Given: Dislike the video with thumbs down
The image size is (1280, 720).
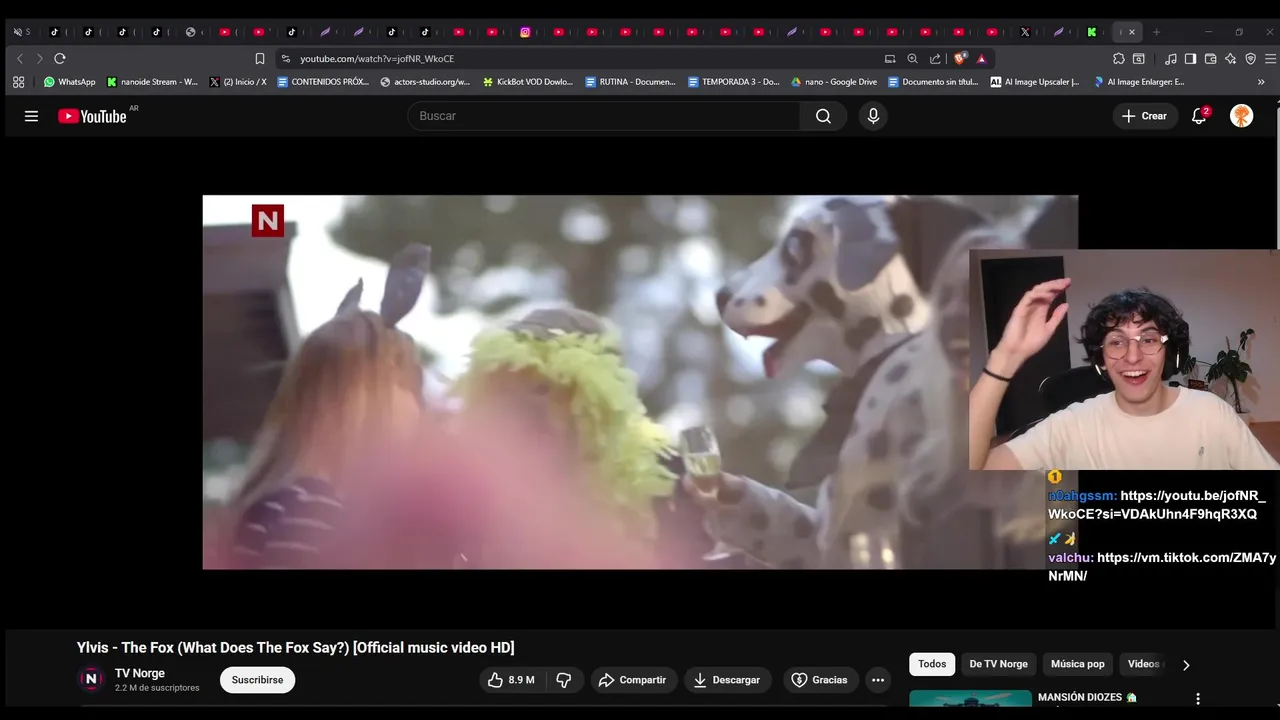Looking at the screenshot, I should 564,680.
